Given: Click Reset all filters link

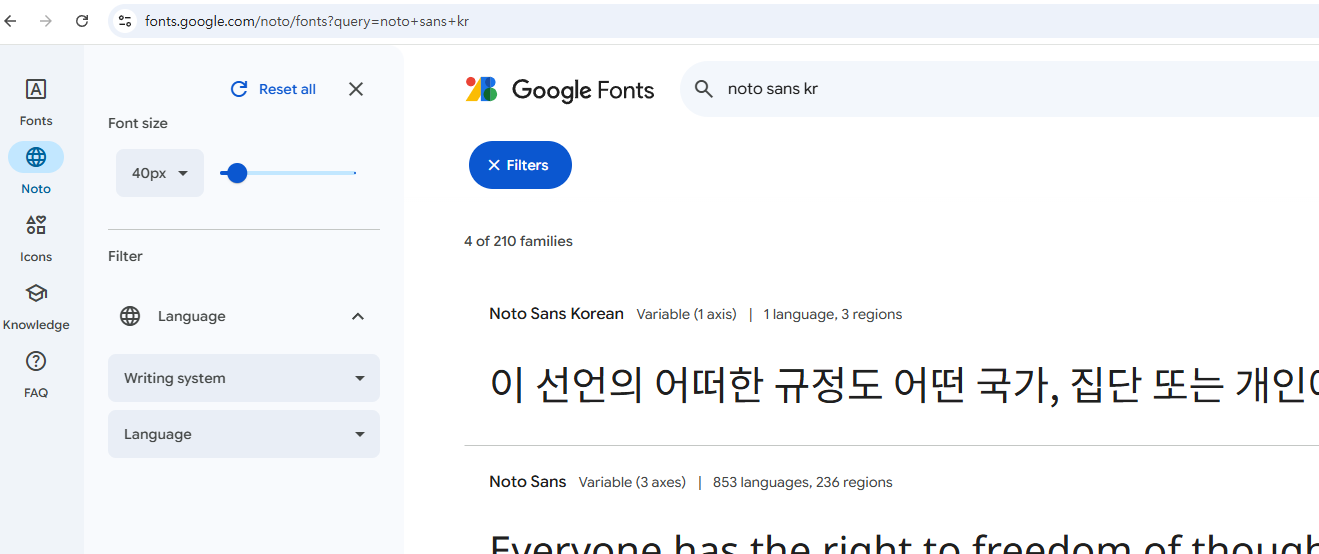Looking at the screenshot, I should tap(273, 89).
